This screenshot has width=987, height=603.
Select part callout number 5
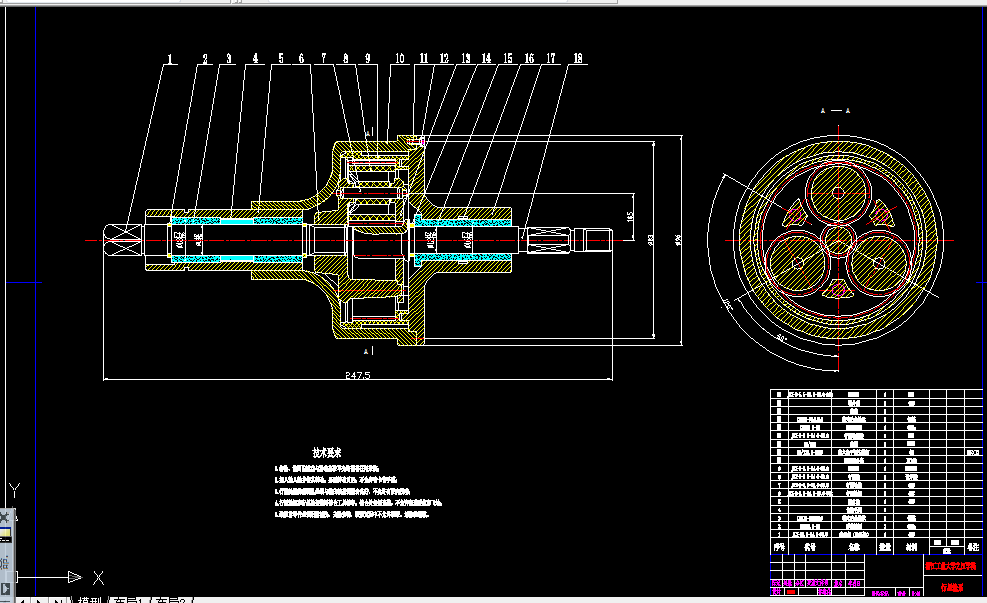281,59
